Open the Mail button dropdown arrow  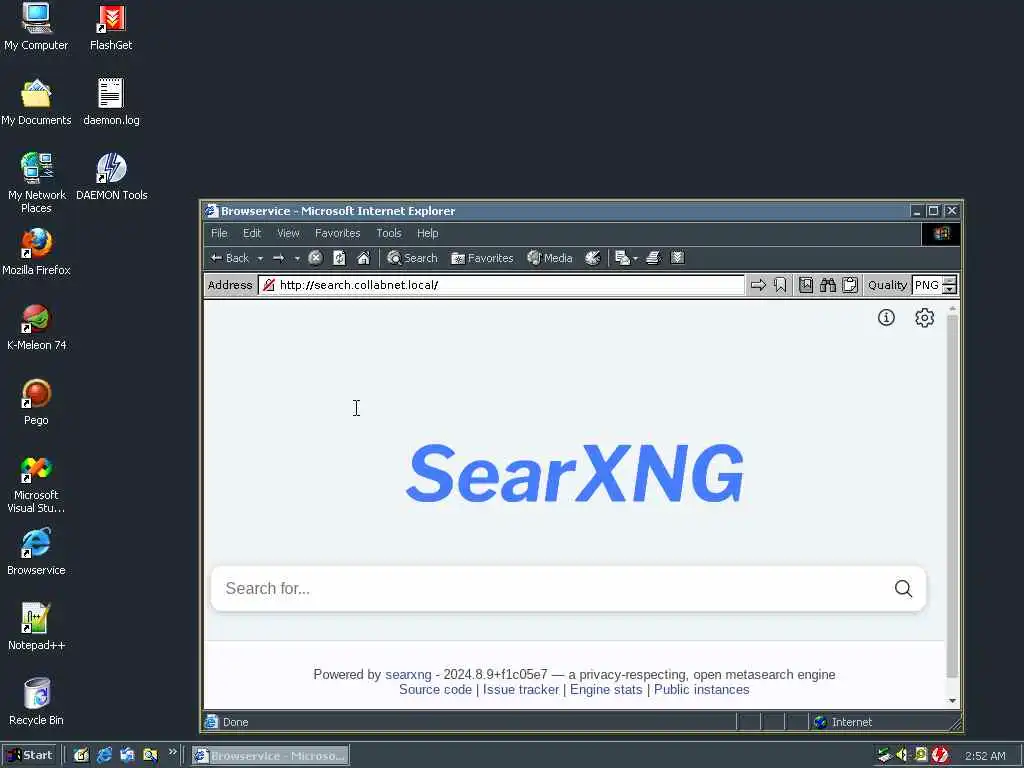click(635, 259)
